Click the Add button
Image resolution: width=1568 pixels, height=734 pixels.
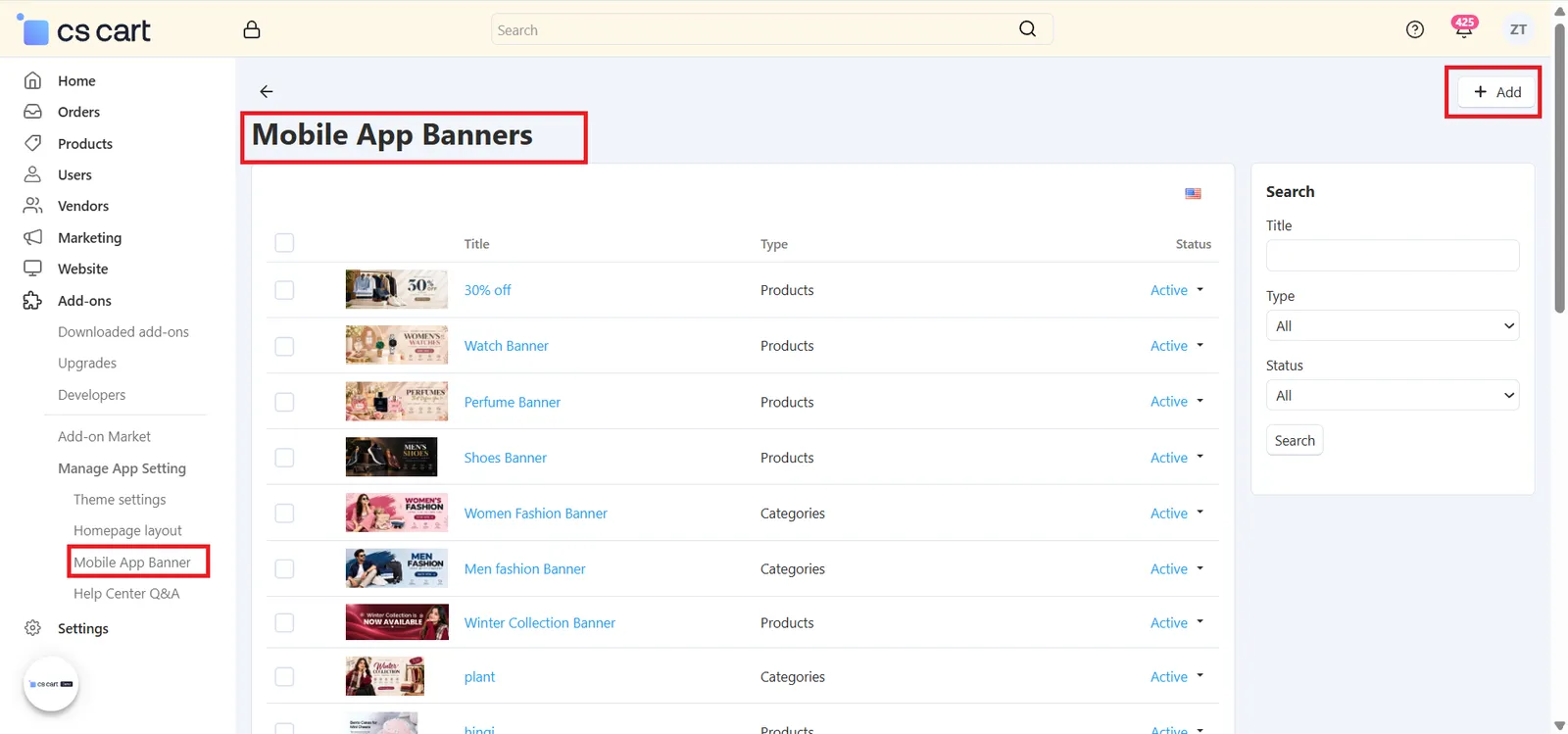pyautogui.click(x=1496, y=92)
